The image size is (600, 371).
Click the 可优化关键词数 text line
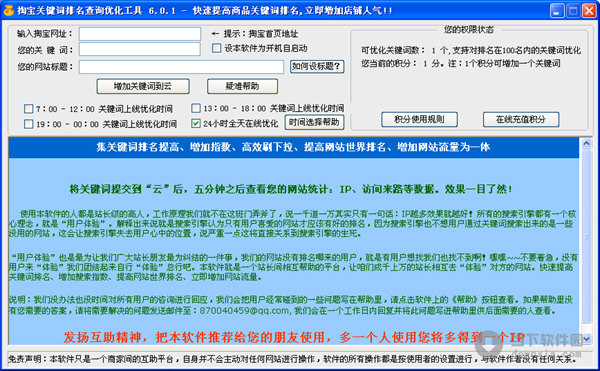tap(471, 50)
